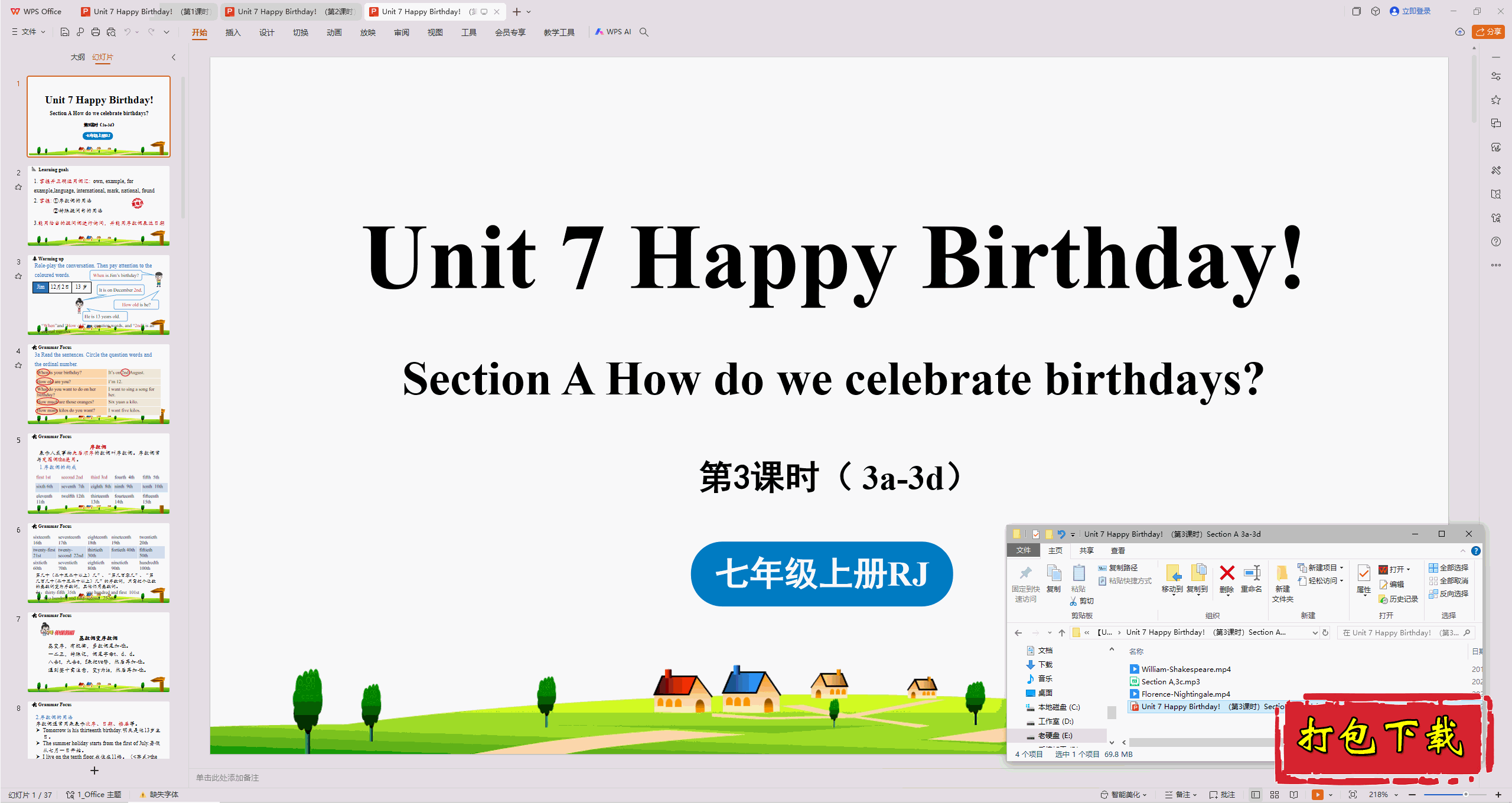Click the print icon in quick toolbar
Image resolution: width=1512 pixels, height=803 pixels.
(96, 32)
